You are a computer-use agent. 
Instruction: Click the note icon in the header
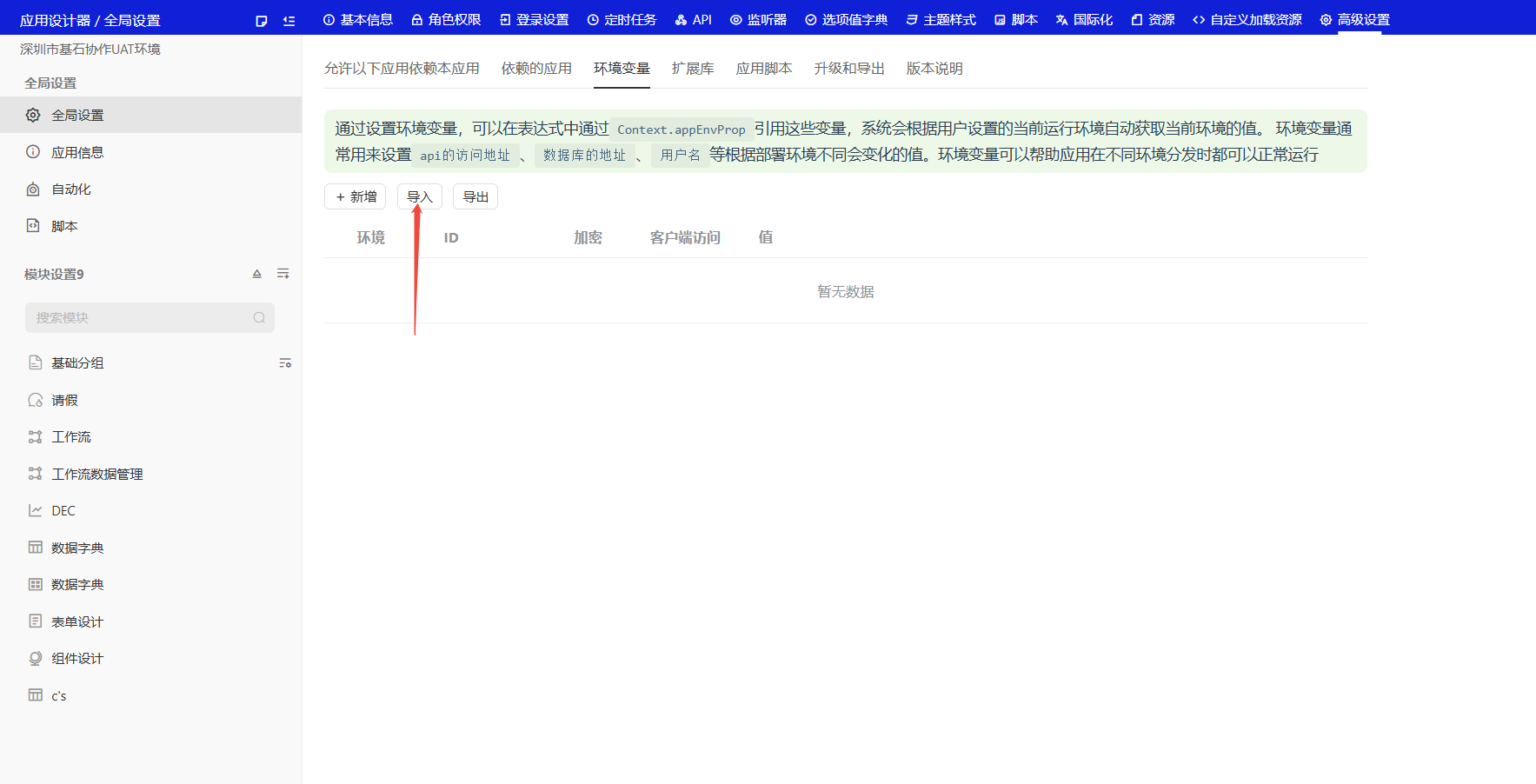click(x=262, y=21)
